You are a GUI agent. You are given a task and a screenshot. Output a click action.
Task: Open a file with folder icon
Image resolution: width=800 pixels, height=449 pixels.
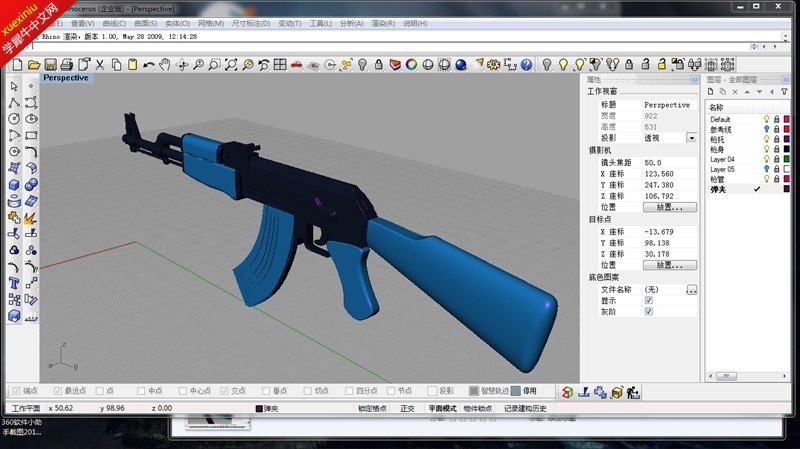point(34,65)
